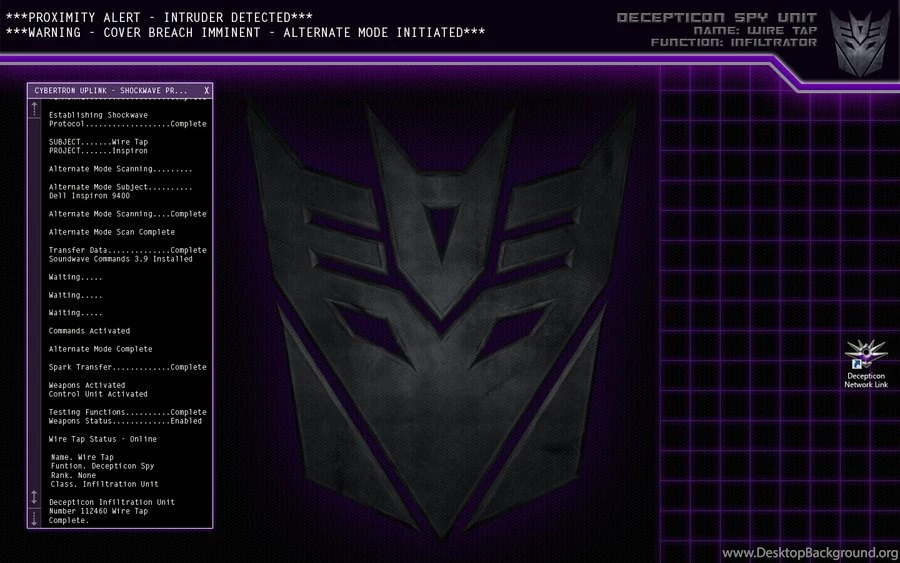Select the "Transfer Data" Complete line

point(127,250)
